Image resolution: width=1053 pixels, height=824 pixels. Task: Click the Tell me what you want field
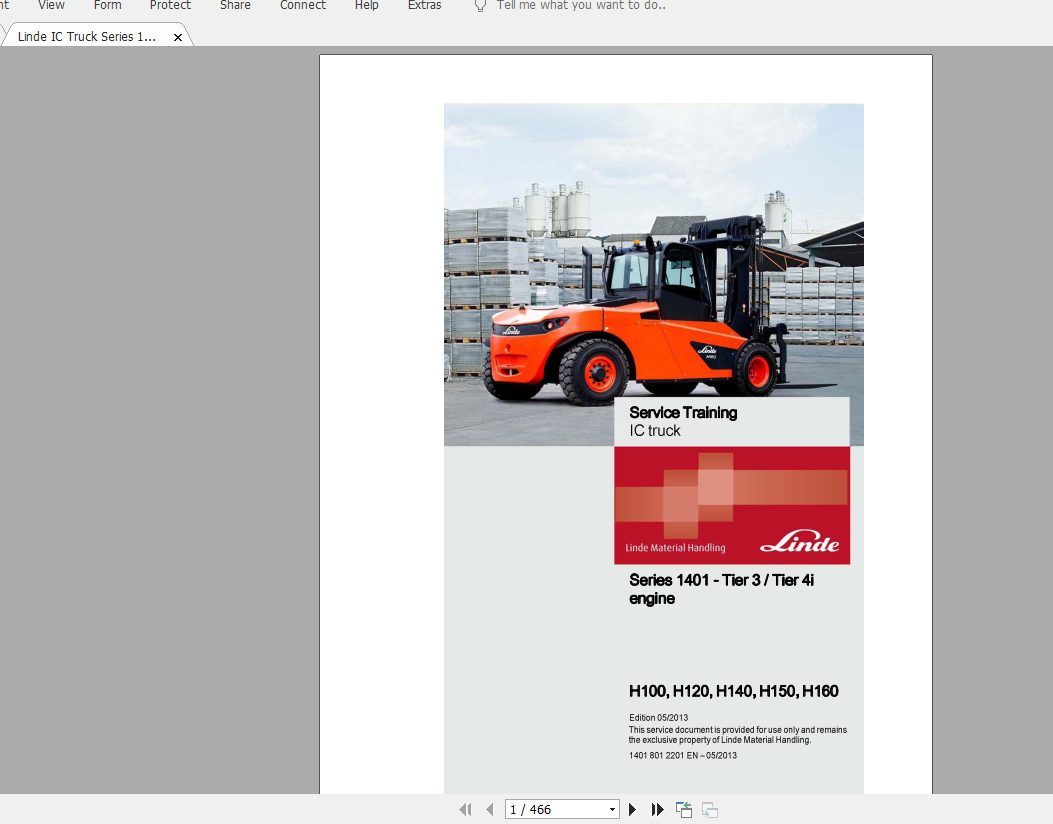coord(581,5)
